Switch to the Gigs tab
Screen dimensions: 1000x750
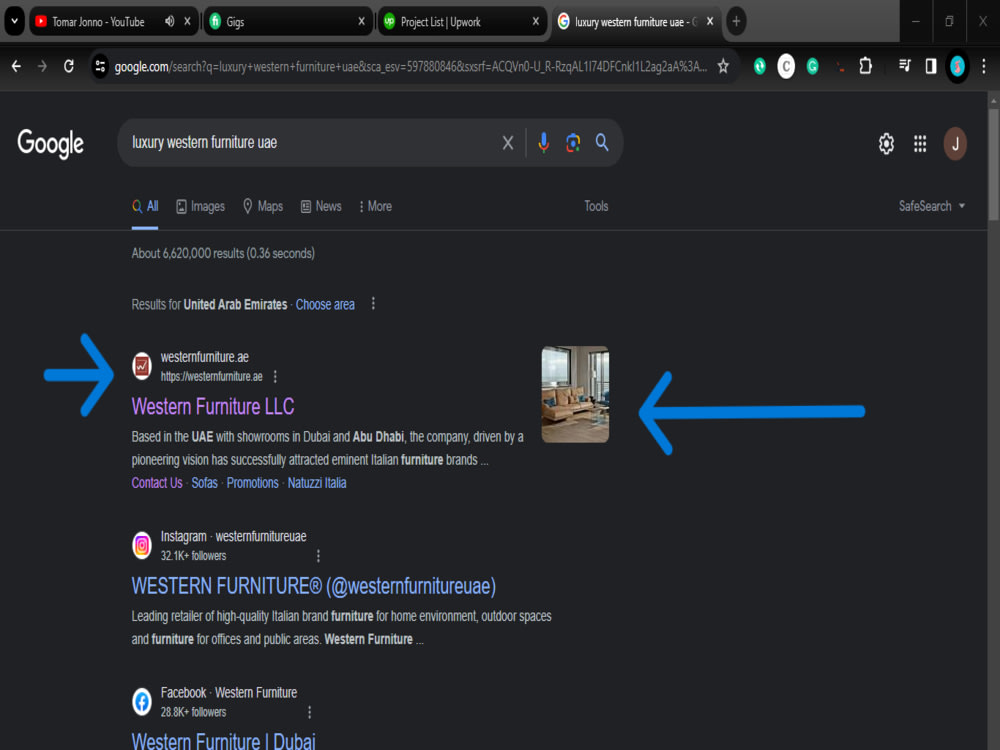[287, 22]
